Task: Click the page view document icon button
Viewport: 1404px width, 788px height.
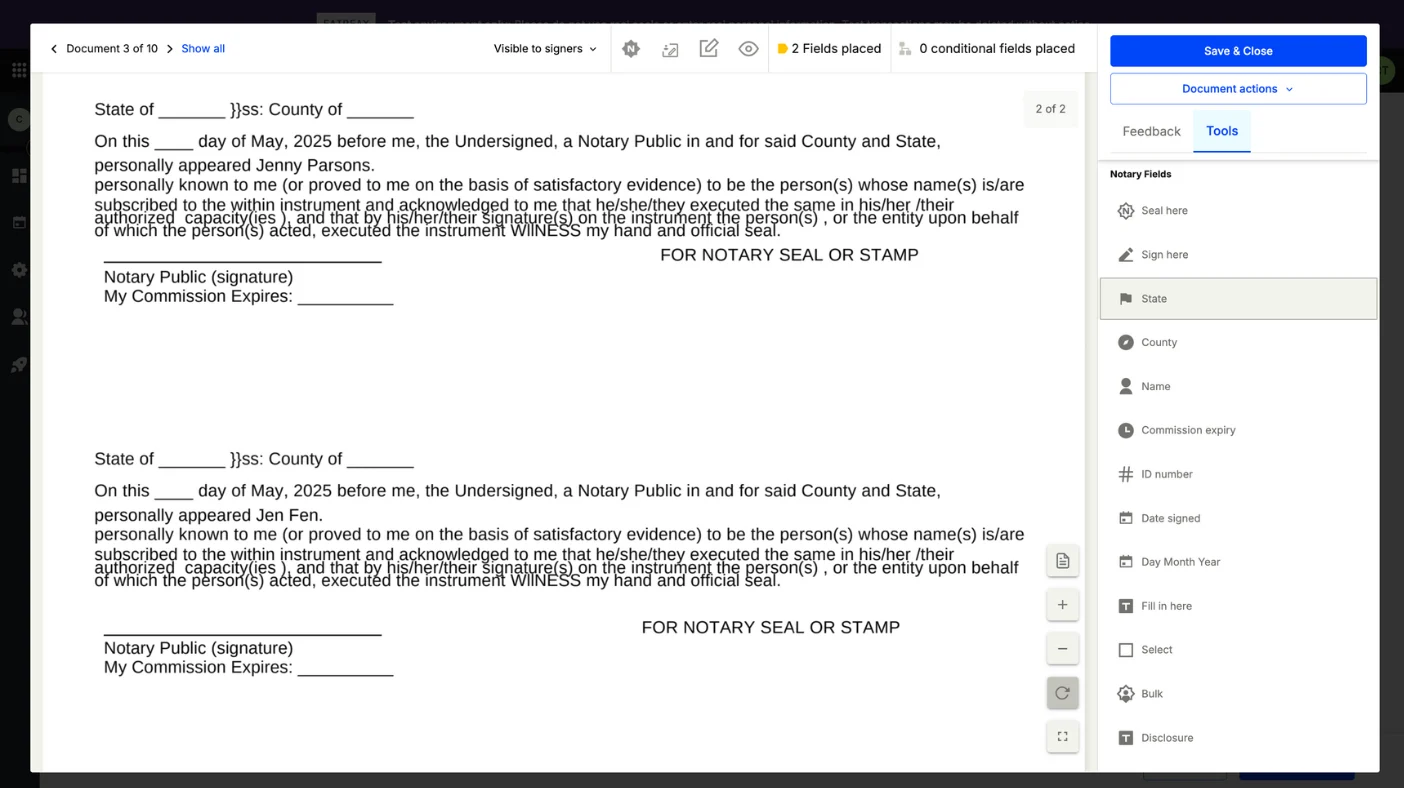Action: [x=1062, y=561]
